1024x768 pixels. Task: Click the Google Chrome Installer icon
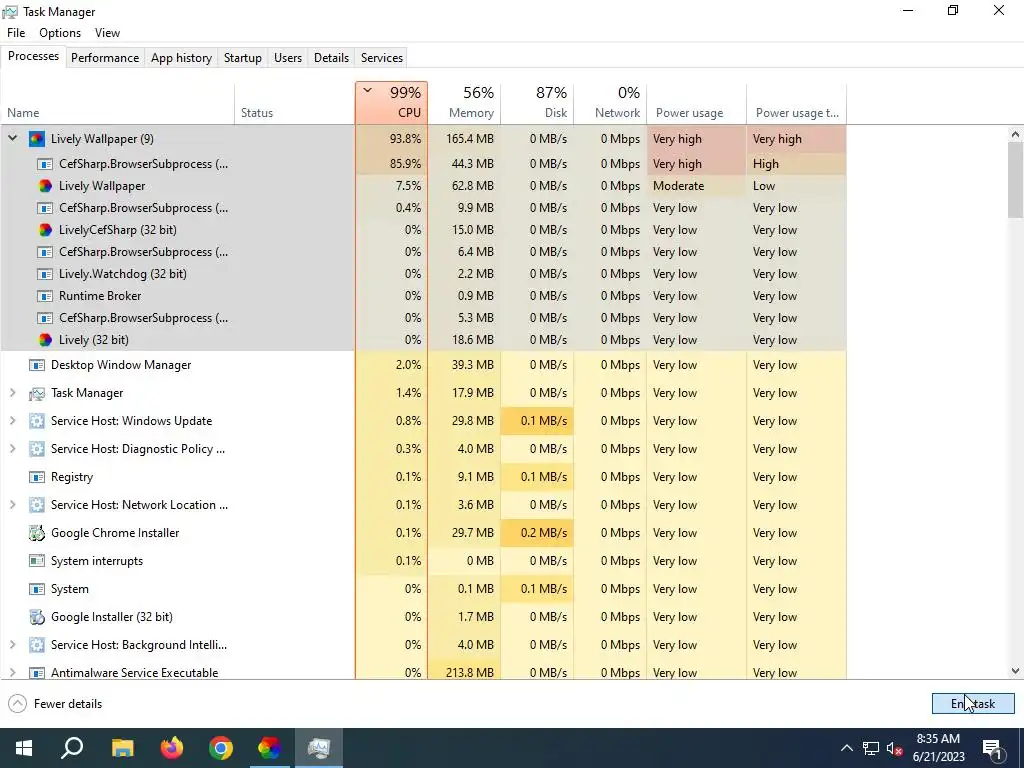click(37, 533)
